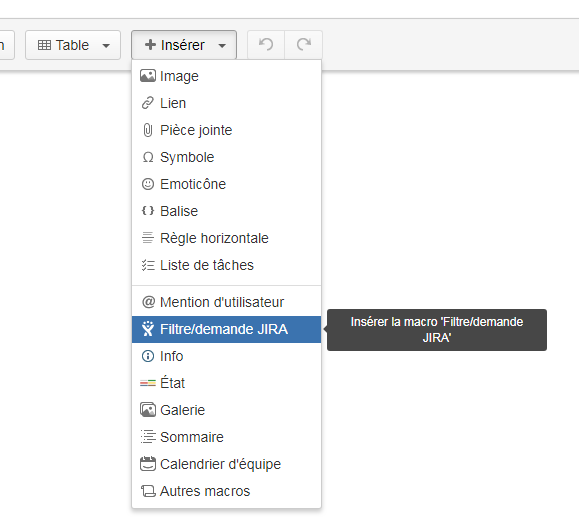The width and height of the screenshot is (579, 531).
Task: Click the Calendrier d'équipe calendar icon
Action: point(148,464)
